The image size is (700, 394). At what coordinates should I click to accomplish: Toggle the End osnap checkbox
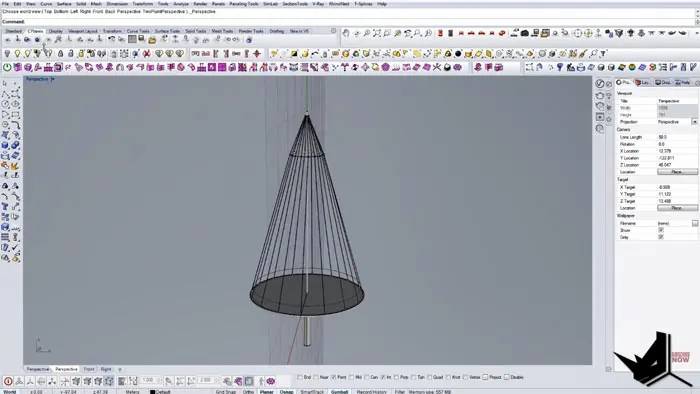tap(300, 377)
